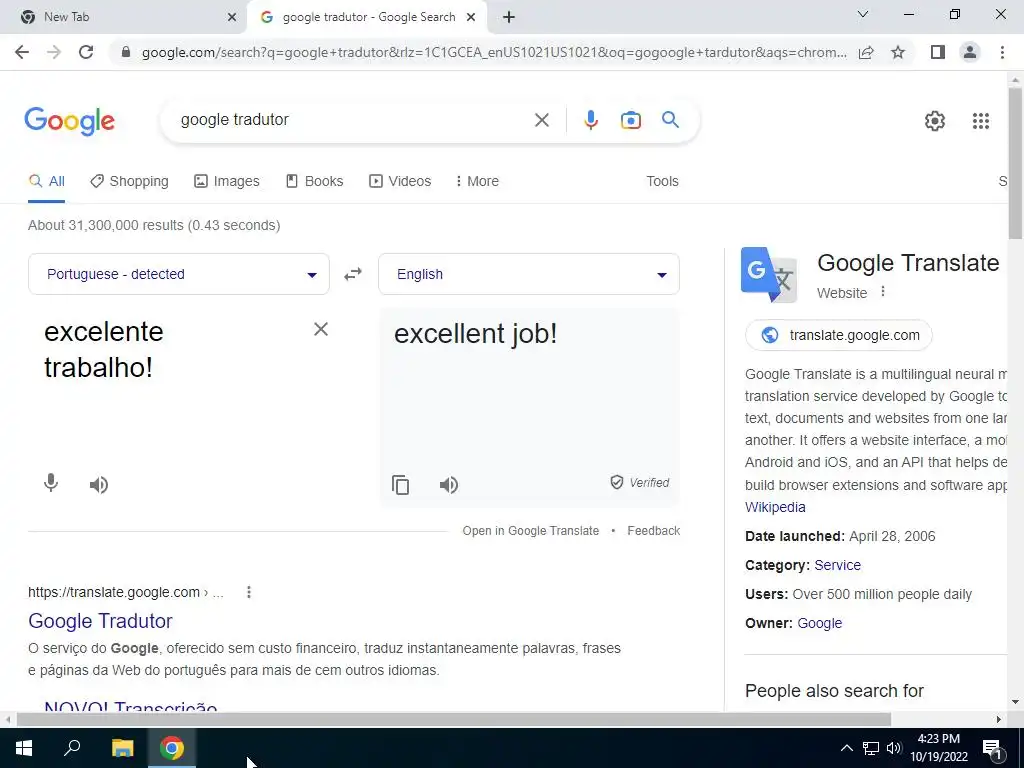Open Google quick settings gear
The width and height of the screenshot is (1024, 768).
pos(935,121)
